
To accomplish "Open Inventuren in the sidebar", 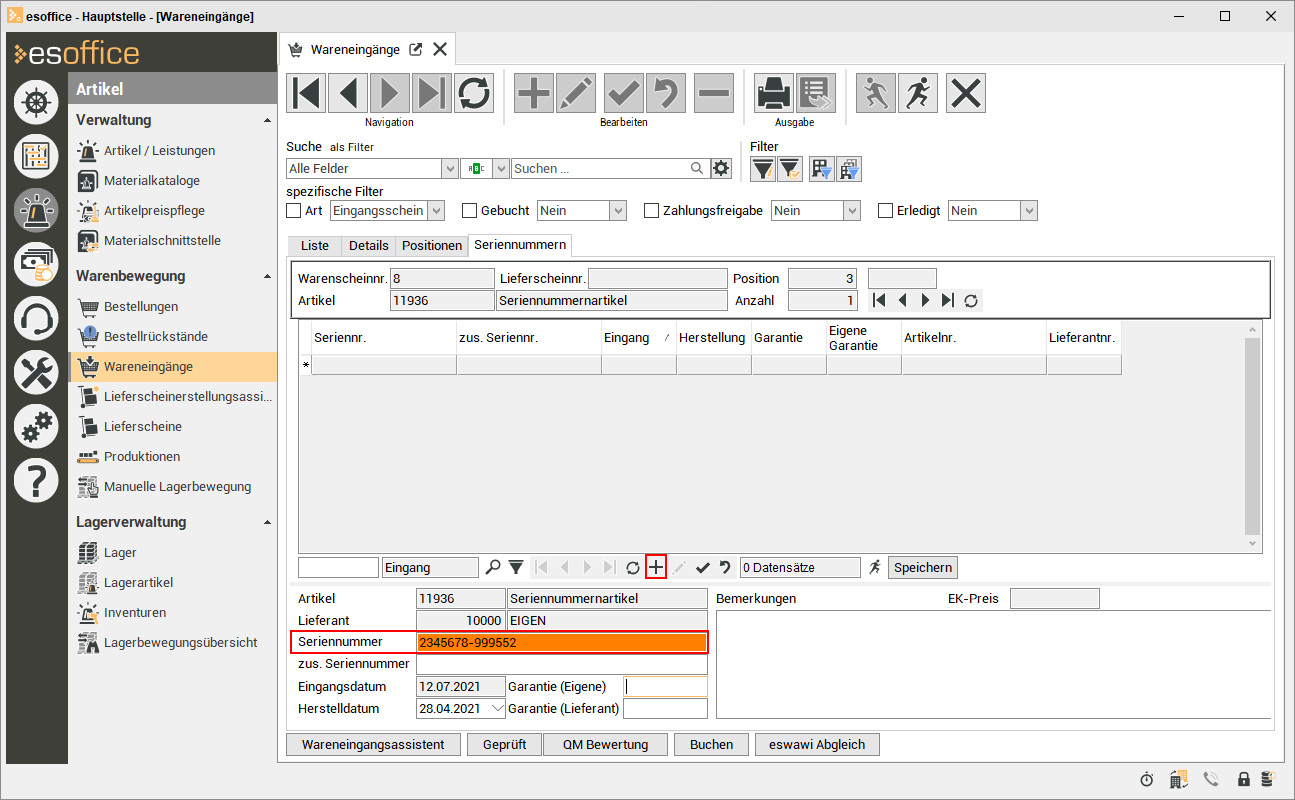I will tap(135, 612).
